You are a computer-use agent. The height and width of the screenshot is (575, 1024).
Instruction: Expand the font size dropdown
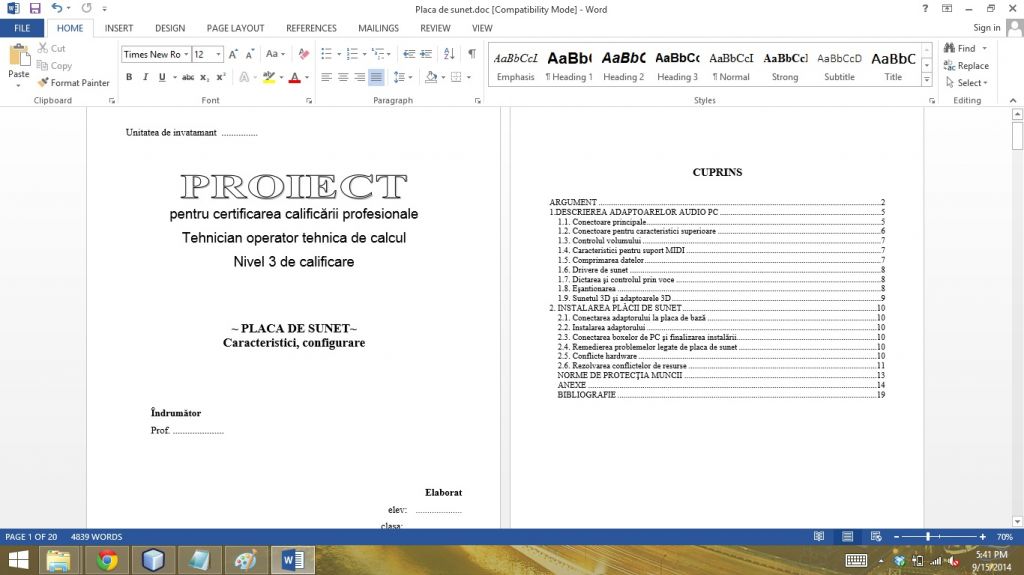(218, 55)
